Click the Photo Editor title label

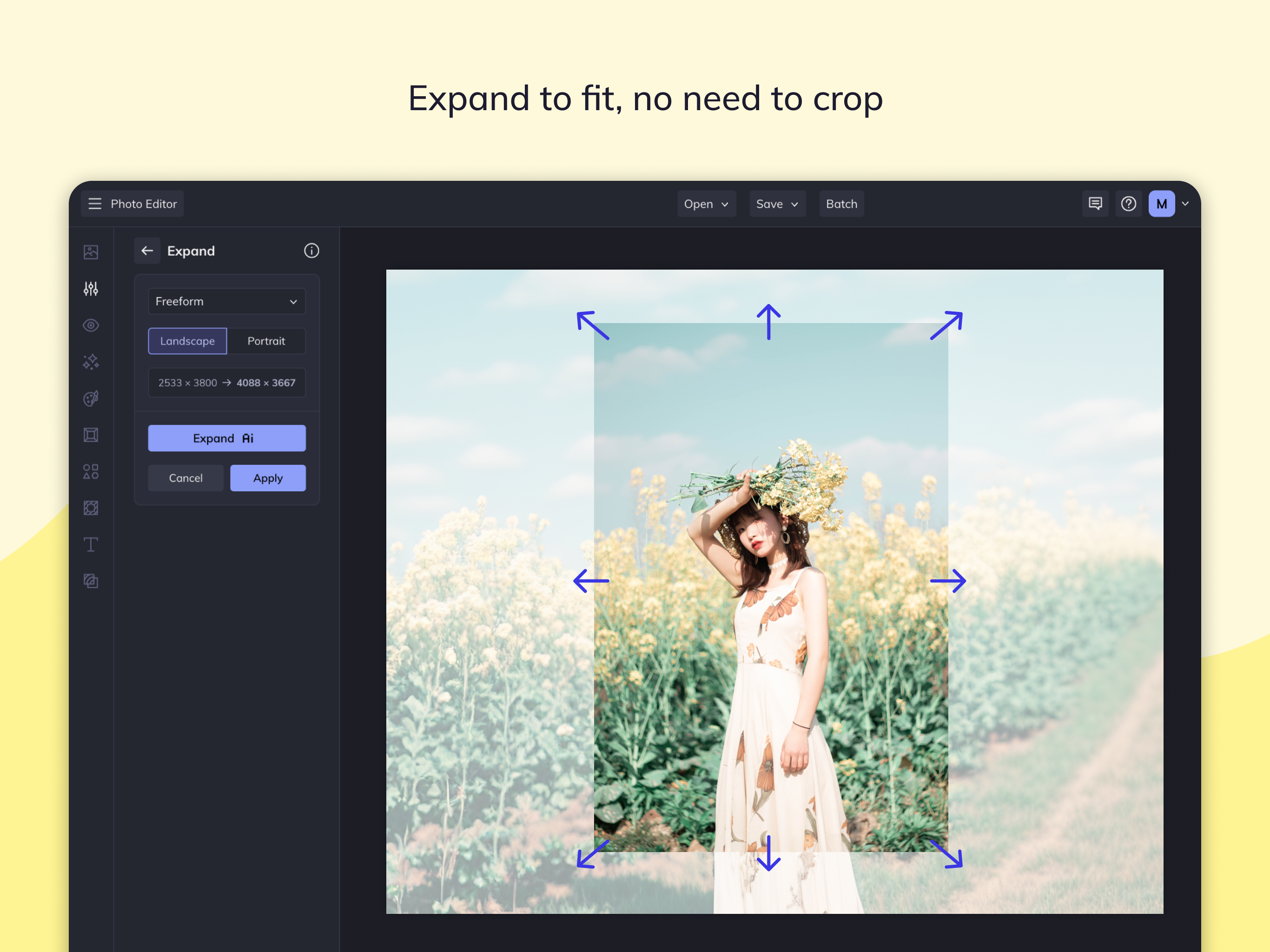(144, 204)
